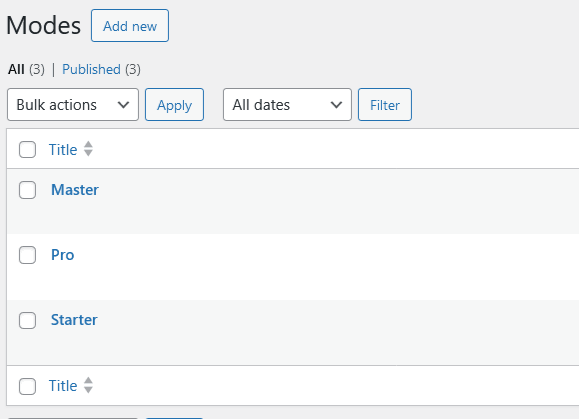Toggle the select-all checkbox in the footer
579x419 pixels.
pos(27,386)
